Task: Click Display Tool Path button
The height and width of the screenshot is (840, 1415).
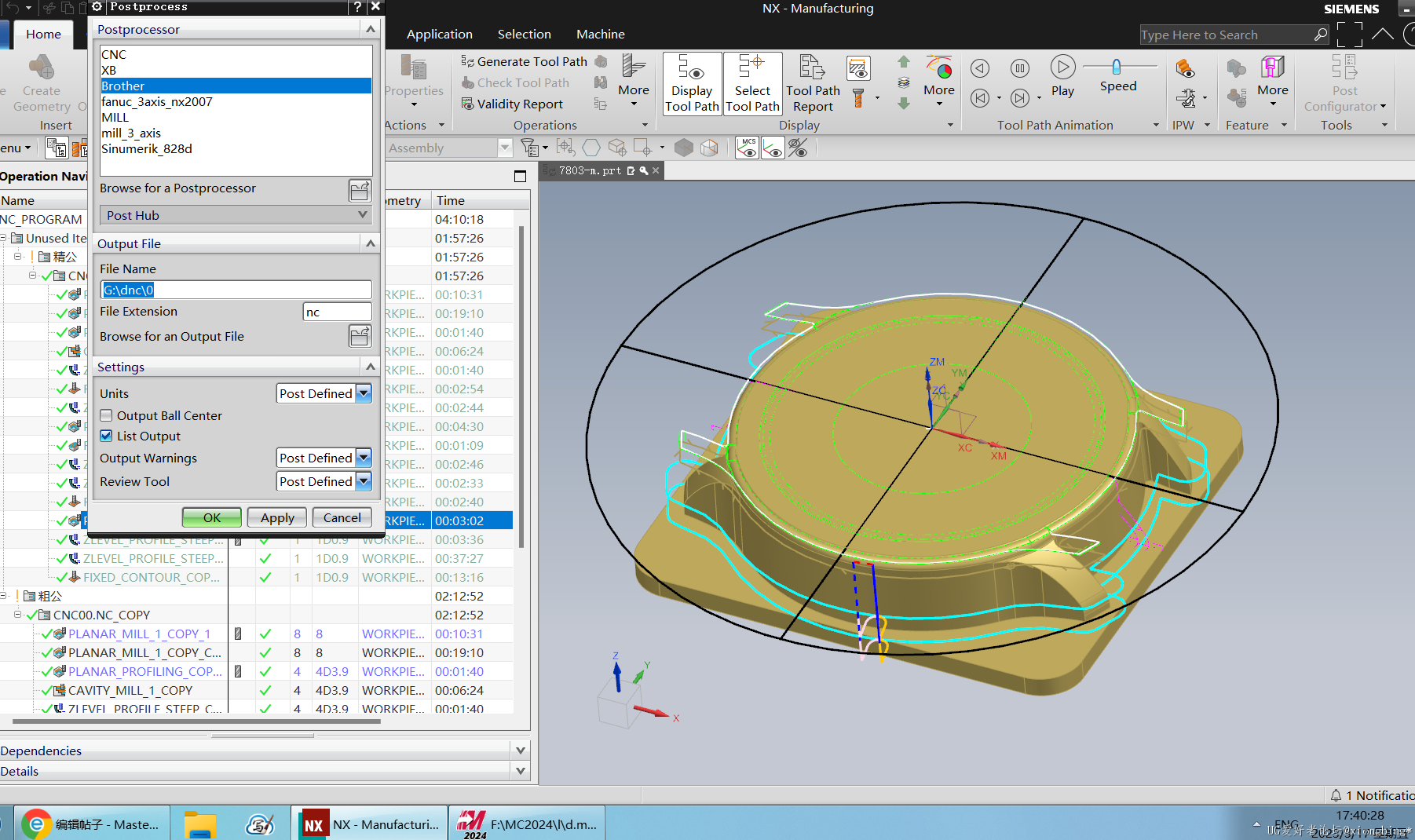Action: (692, 84)
